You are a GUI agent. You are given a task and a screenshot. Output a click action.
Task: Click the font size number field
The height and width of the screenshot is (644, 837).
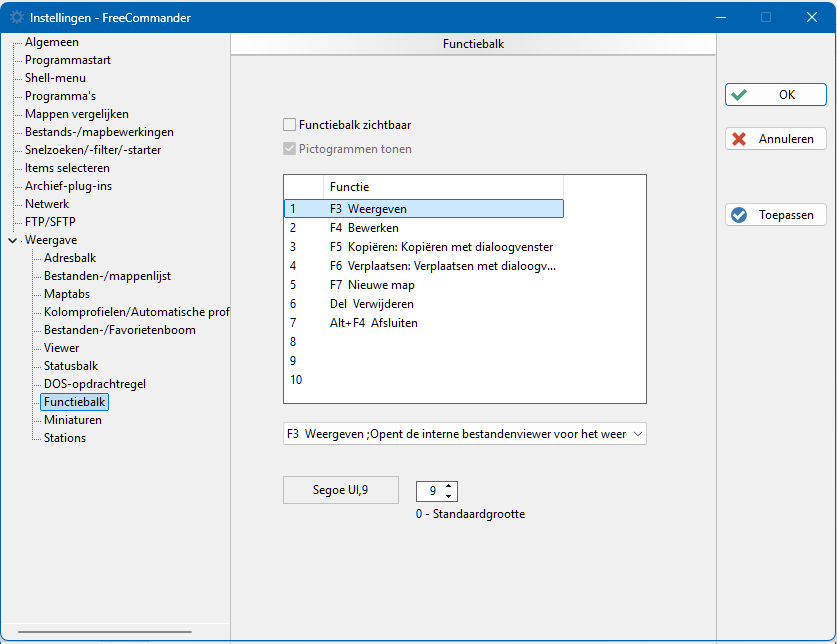click(430, 491)
